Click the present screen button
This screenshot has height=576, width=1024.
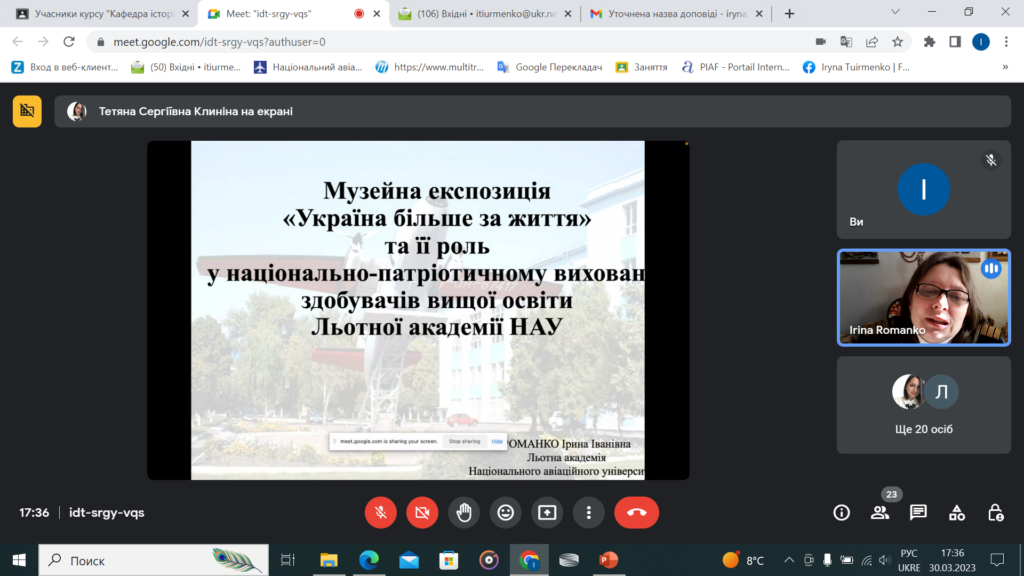[547, 512]
